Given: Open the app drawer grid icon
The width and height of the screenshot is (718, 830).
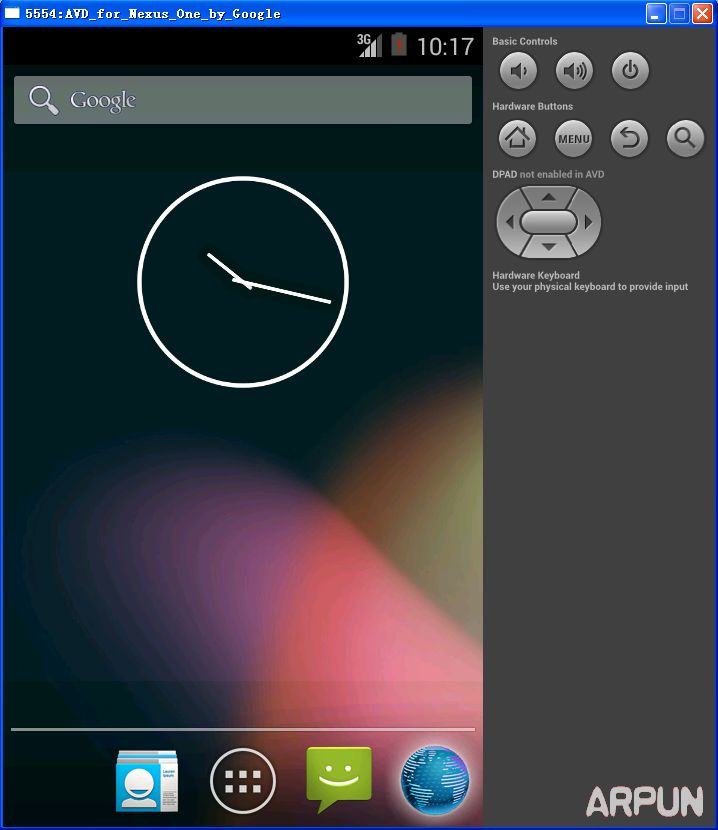Looking at the screenshot, I should pos(243,780).
